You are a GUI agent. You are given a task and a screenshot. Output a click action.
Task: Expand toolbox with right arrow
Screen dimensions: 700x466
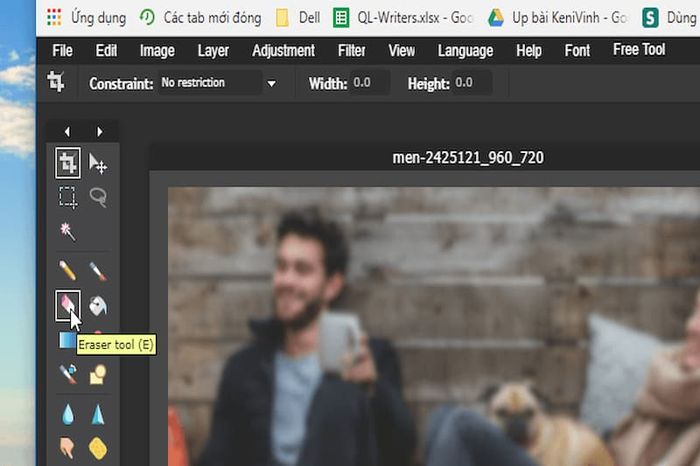pos(100,132)
